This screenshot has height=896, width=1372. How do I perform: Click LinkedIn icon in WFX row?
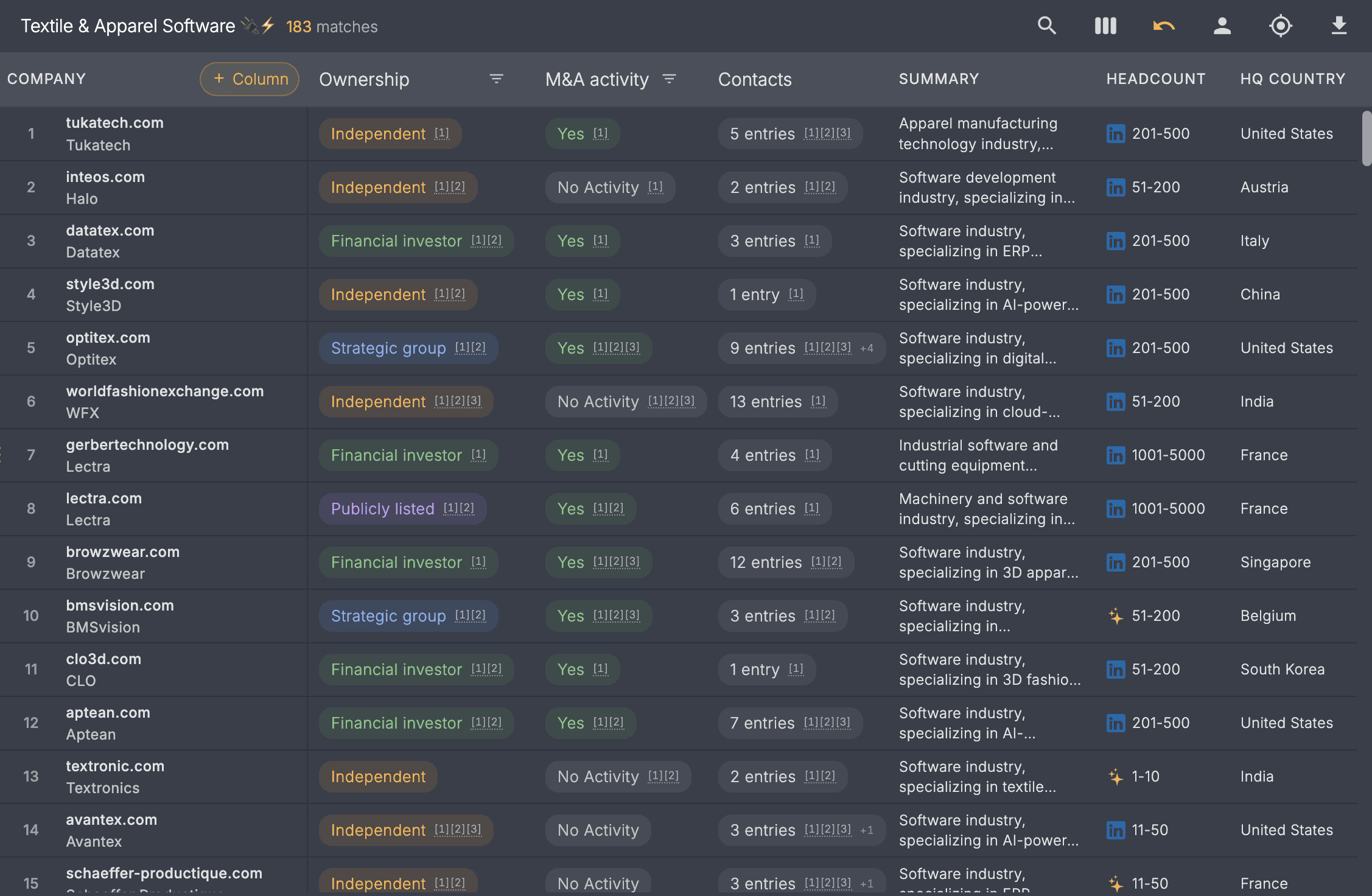(x=1116, y=402)
